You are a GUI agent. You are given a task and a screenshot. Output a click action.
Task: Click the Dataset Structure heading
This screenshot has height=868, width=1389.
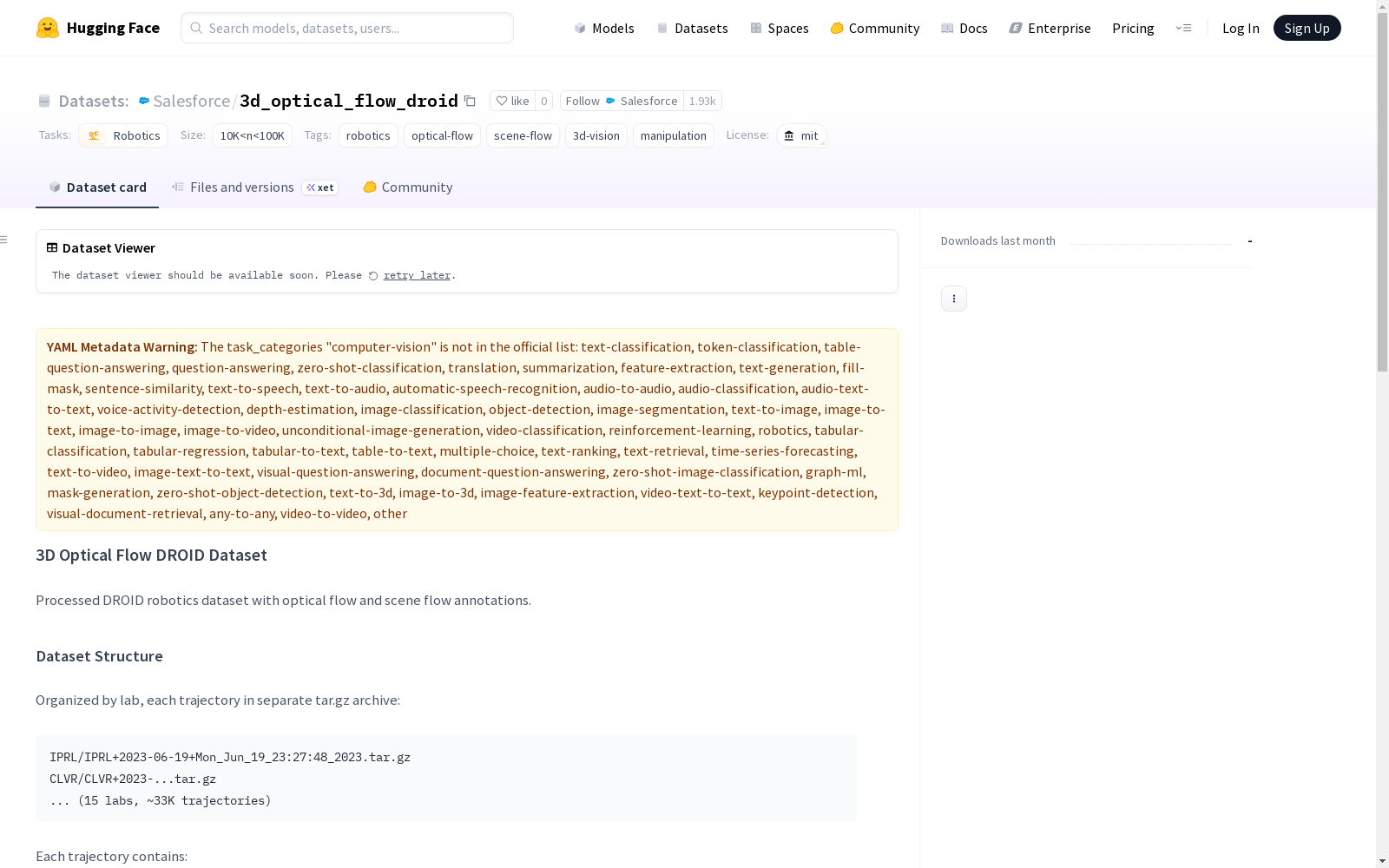tap(99, 656)
